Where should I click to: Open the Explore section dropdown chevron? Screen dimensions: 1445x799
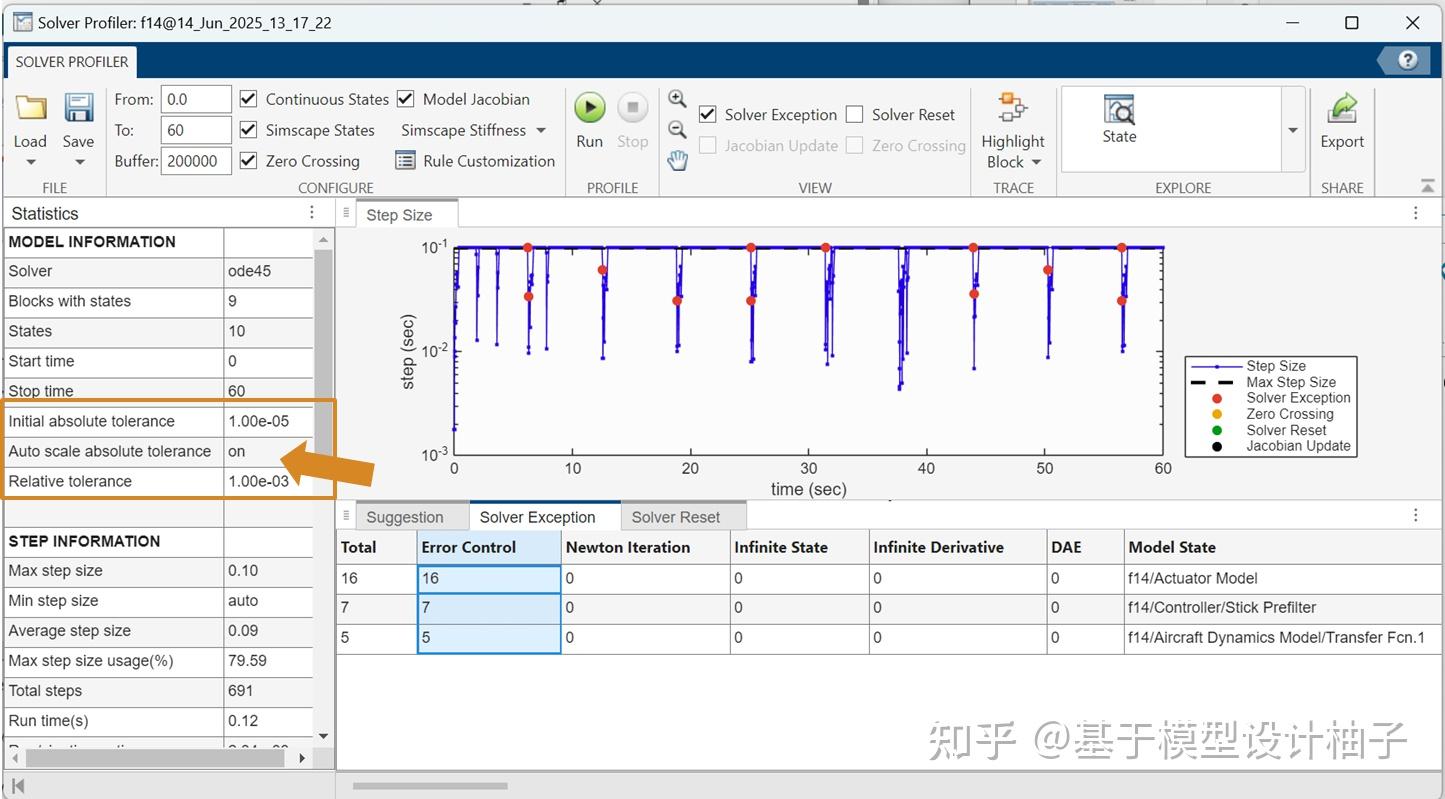tap(1292, 128)
